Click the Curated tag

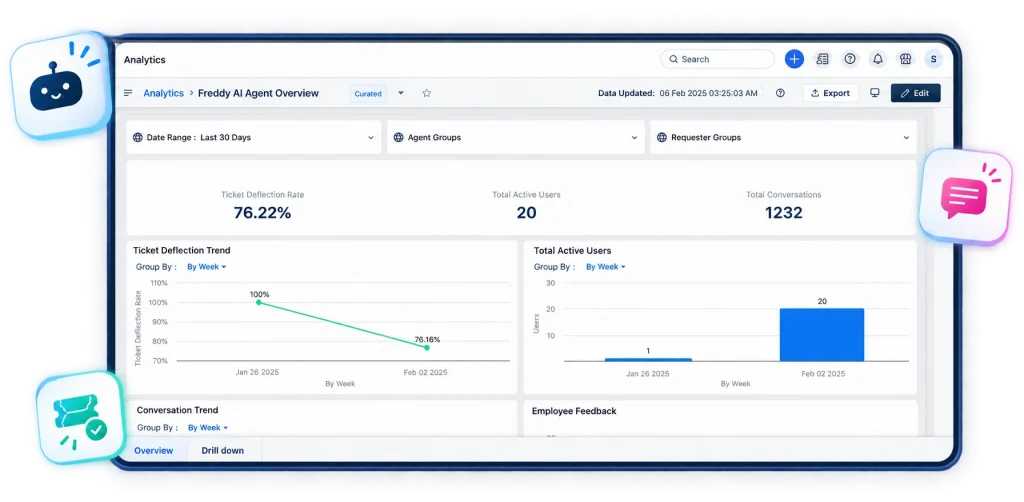click(368, 93)
